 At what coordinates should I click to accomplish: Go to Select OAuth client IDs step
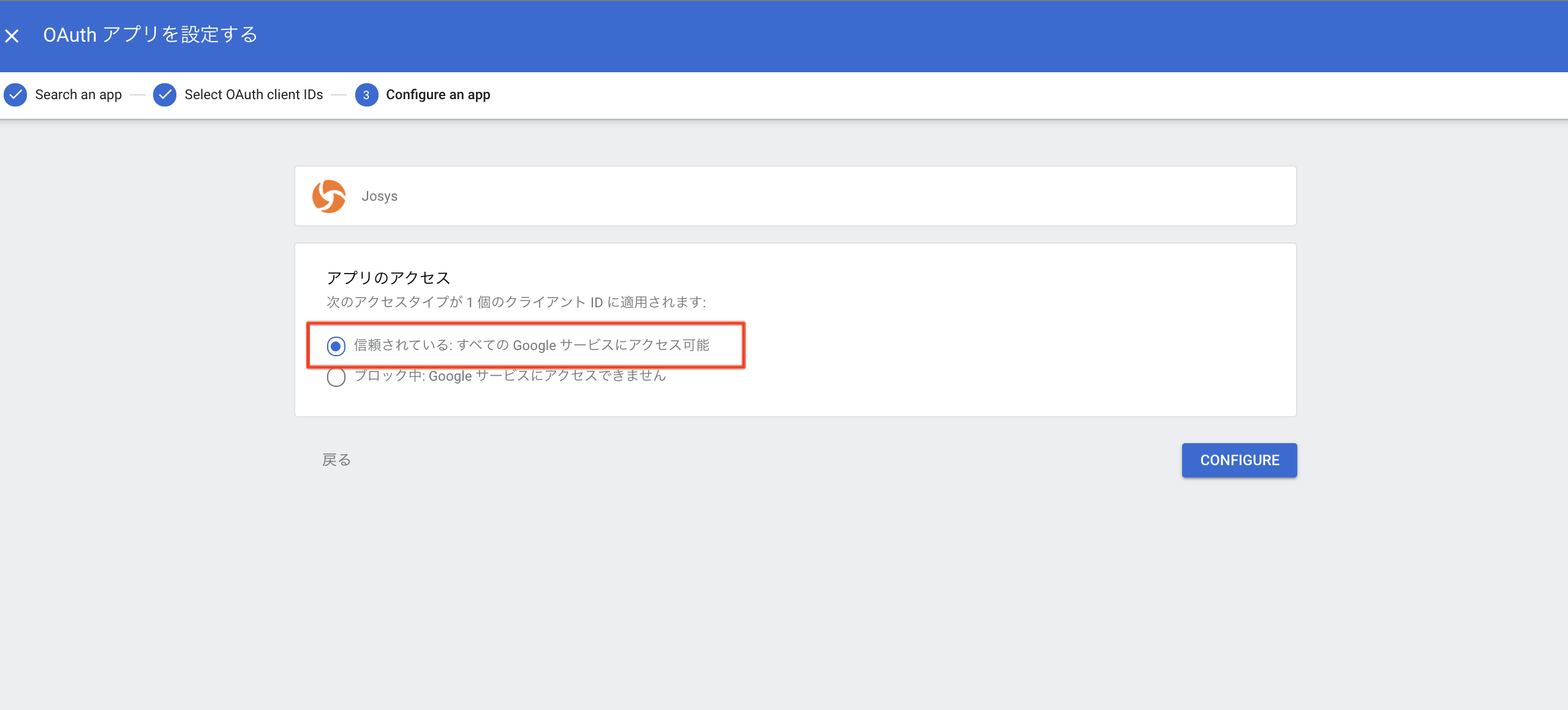(254, 95)
